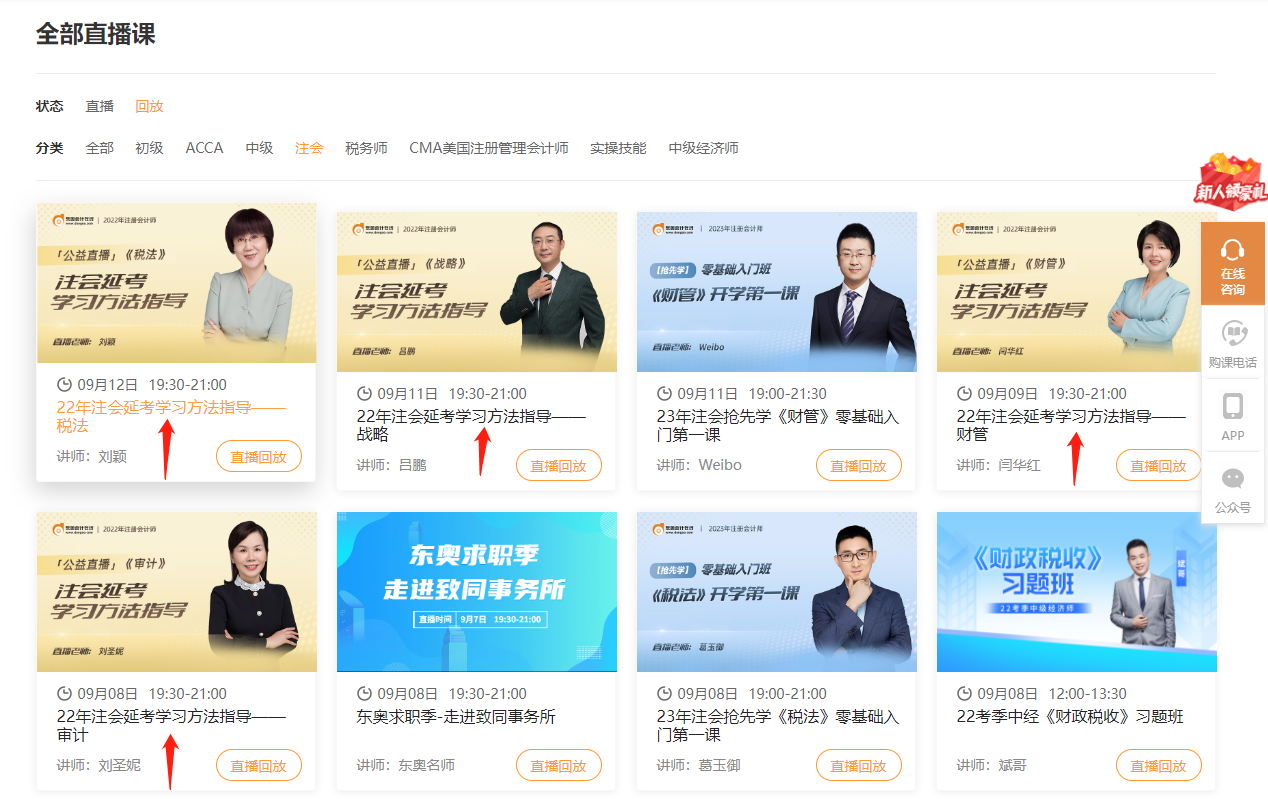Select the 直播 status filter
Viewport: 1268px width, 799px height.
click(x=100, y=106)
